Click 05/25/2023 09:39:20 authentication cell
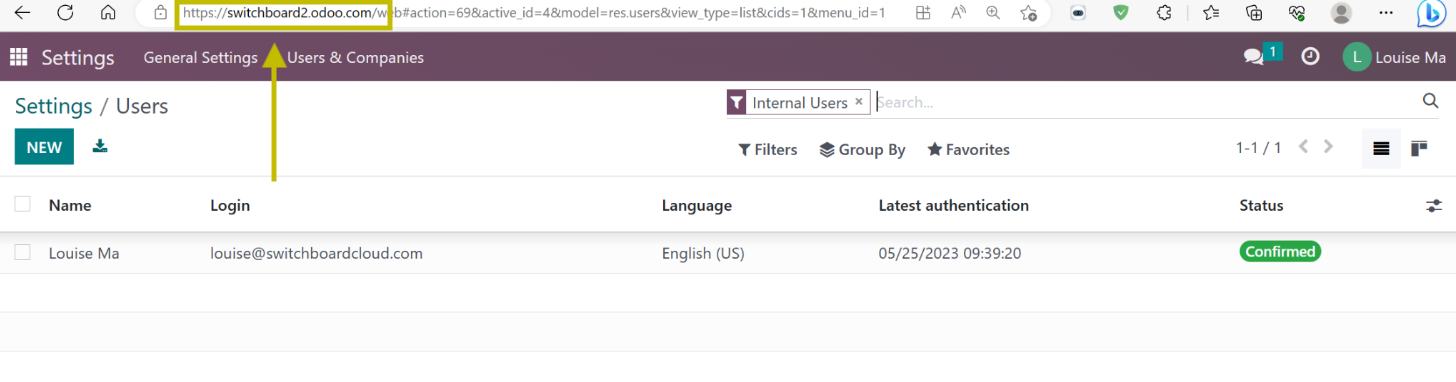Viewport: 1456px width, 382px height. [x=950, y=253]
